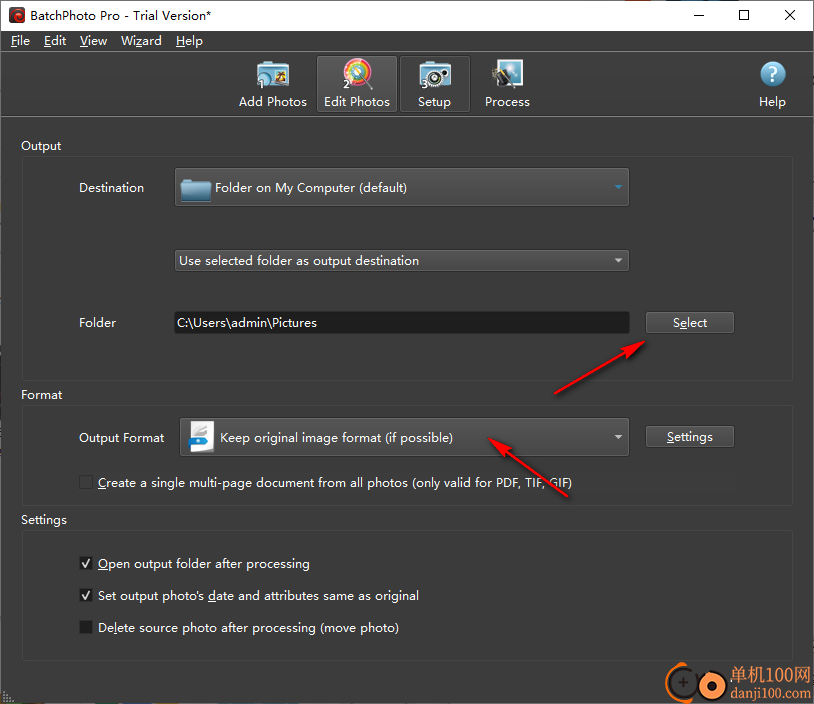Toggle Open output folder after processing
814x704 pixels.
coord(86,563)
